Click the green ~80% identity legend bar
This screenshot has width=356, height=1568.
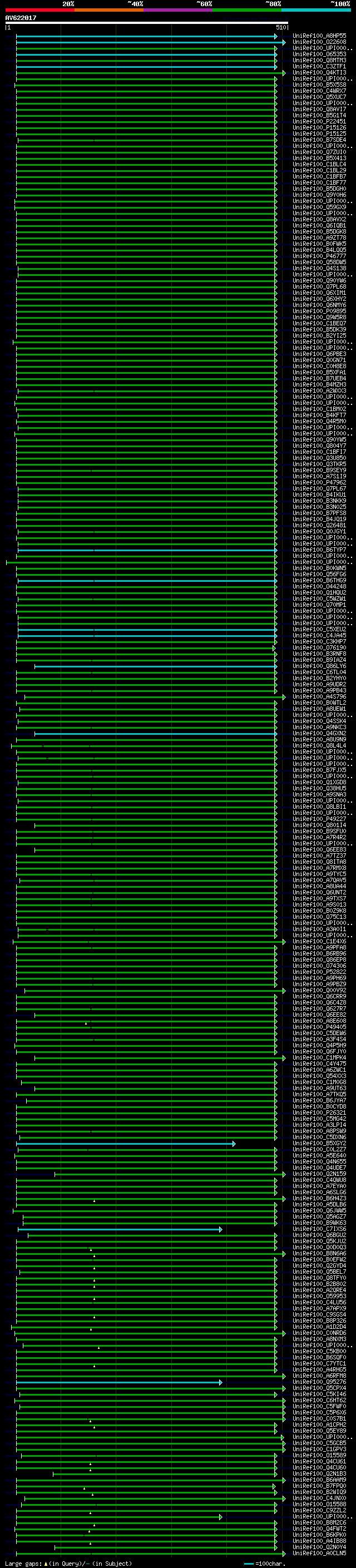(247, 10)
